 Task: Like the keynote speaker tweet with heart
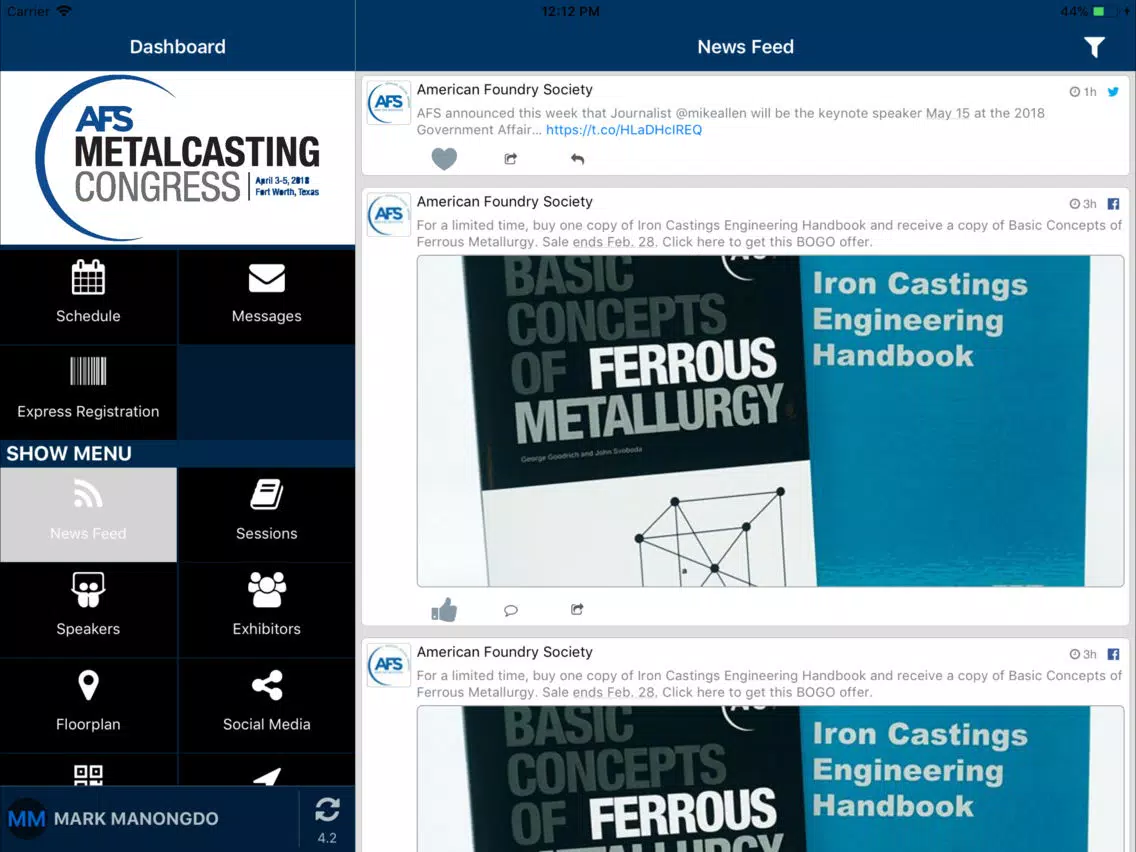click(444, 159)
